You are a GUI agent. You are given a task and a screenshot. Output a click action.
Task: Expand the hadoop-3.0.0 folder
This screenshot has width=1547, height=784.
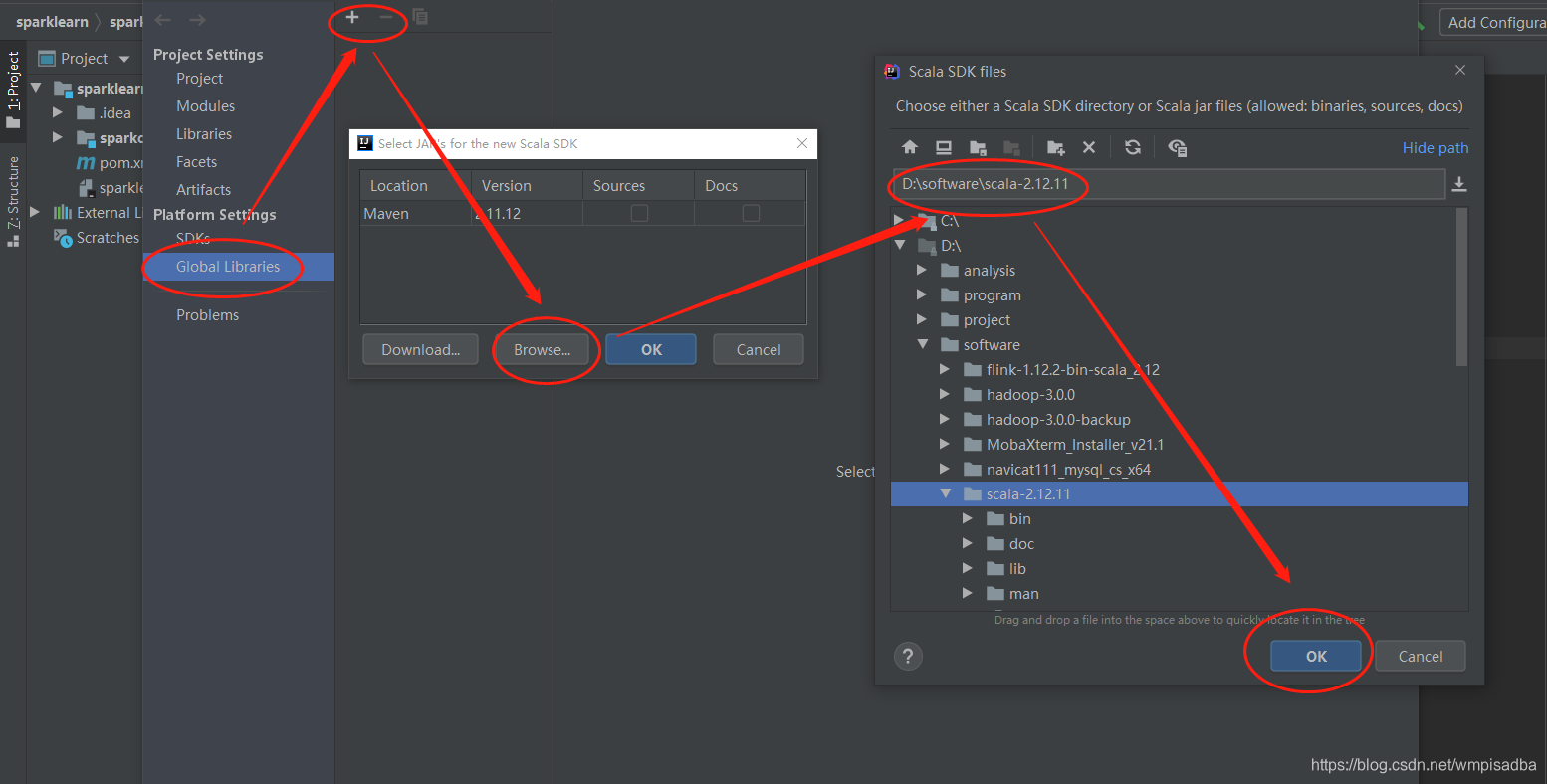pyautogui.click(x=945, y=394)
